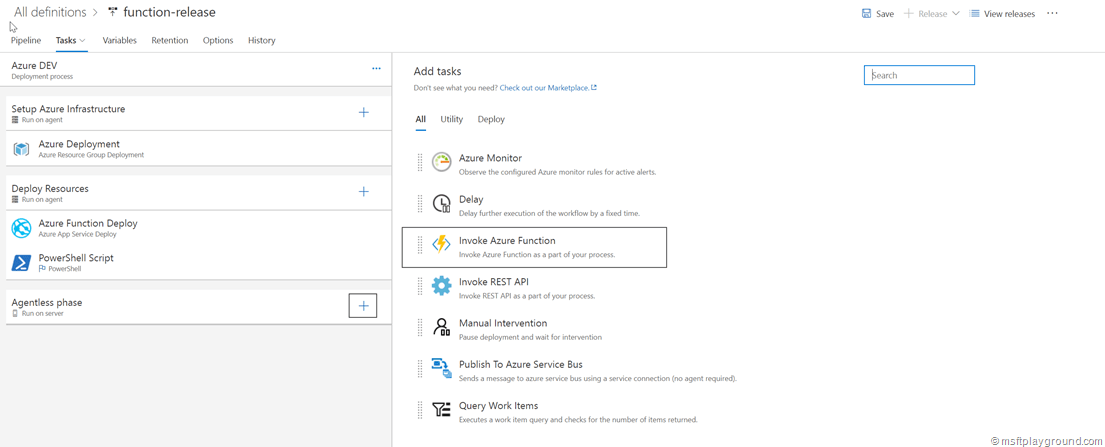
Task: Select Setup Azure Infrastructure phase title
Action: pos(68,109)
